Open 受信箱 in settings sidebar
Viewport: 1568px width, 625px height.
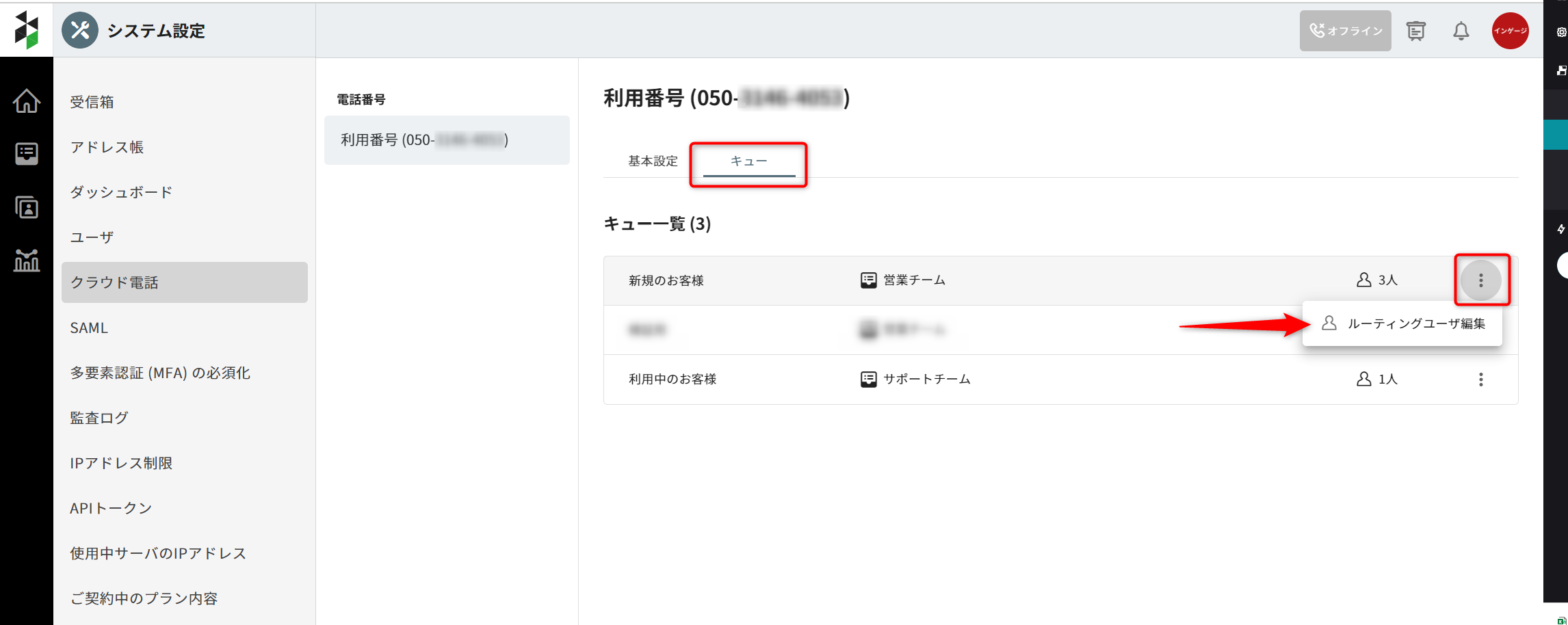[92, 102]
